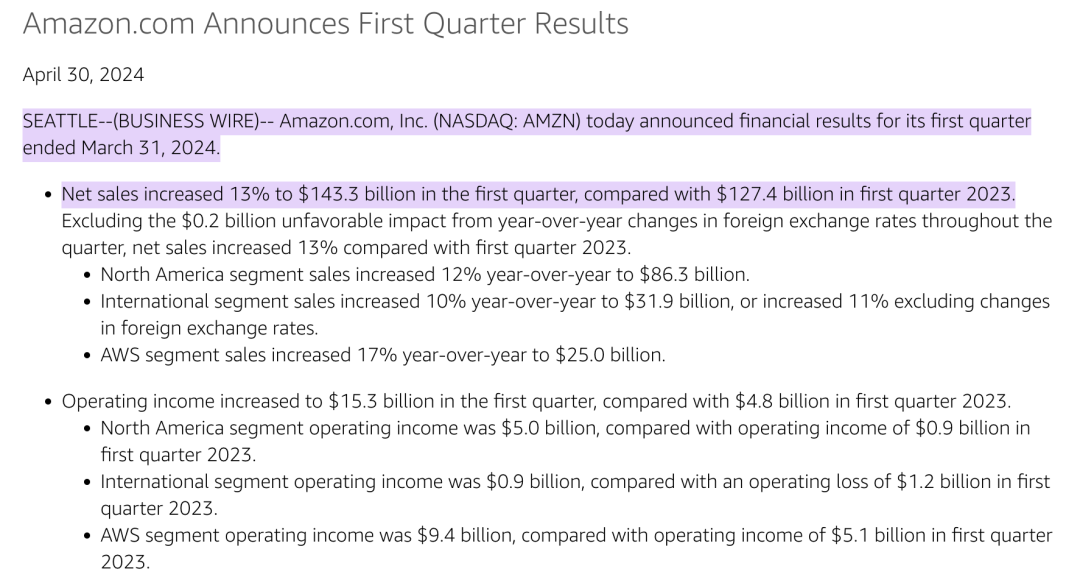Click the 'first quarter 2023.' line under North America income
The width and height of the screenshot is (1080, 580).
click(178, 455)
